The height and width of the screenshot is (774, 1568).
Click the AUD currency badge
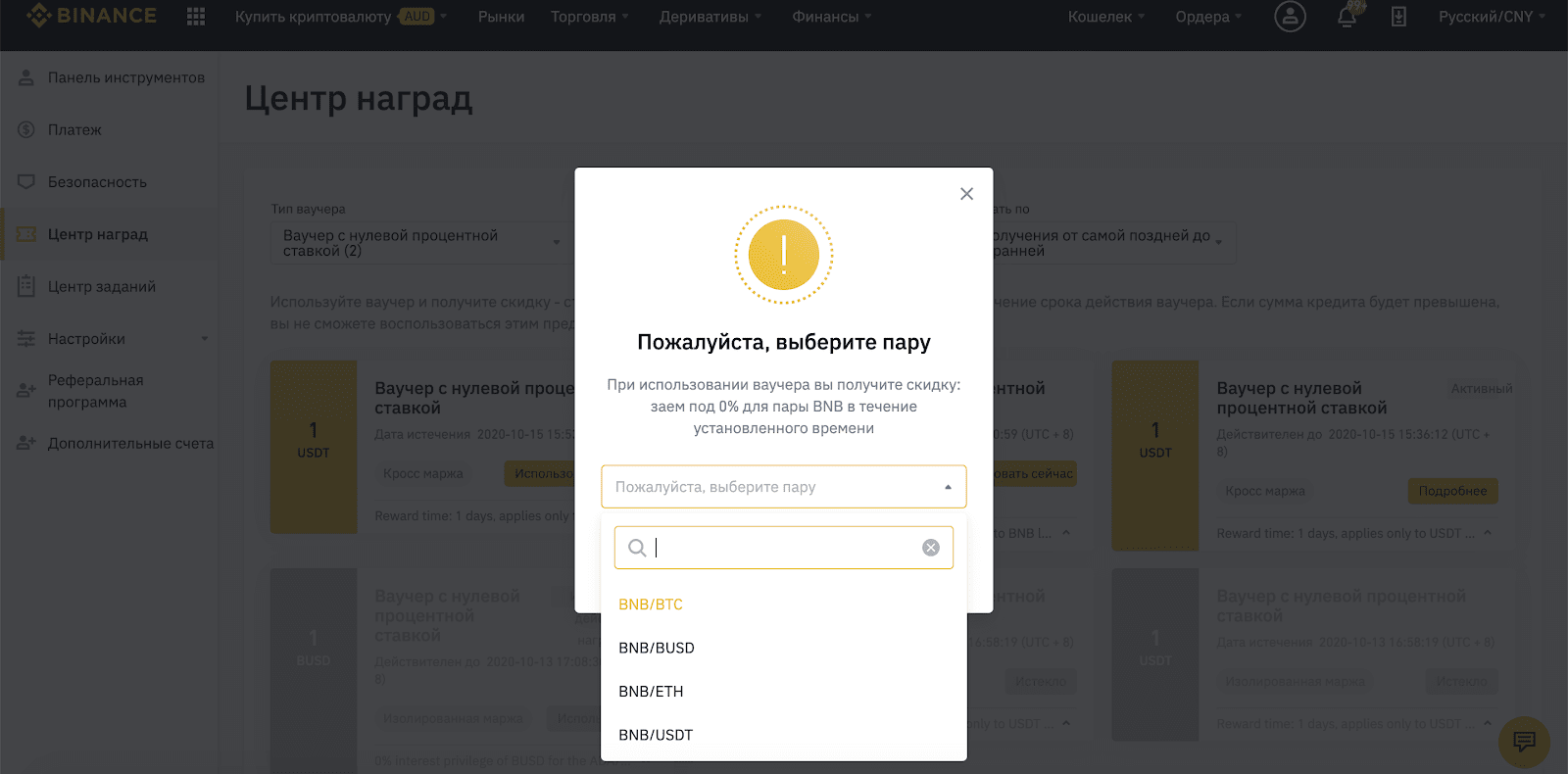pyautogui.click(x=417, y=17)
